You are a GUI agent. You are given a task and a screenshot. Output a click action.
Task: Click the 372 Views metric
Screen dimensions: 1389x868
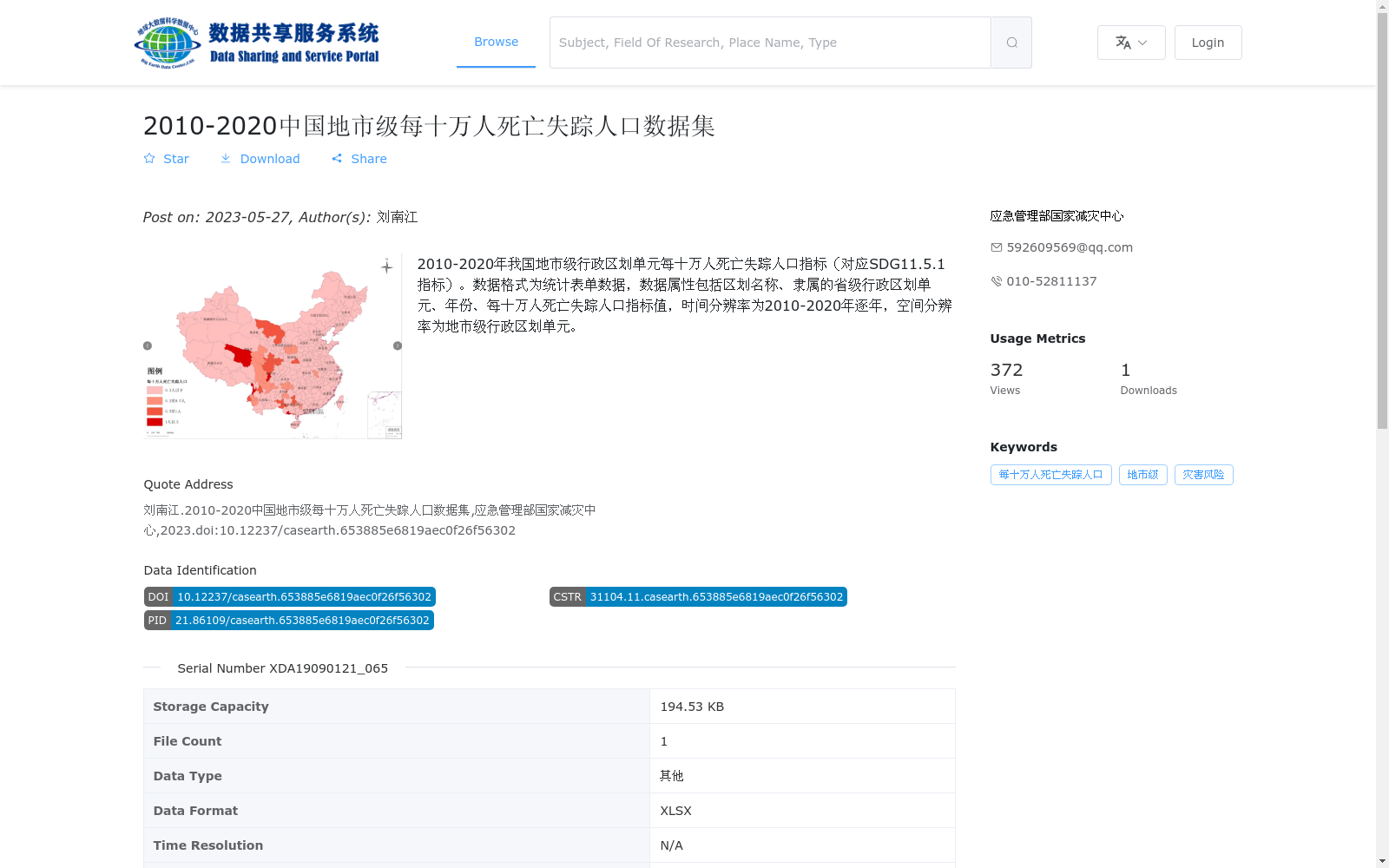(x=1007, y=378)
